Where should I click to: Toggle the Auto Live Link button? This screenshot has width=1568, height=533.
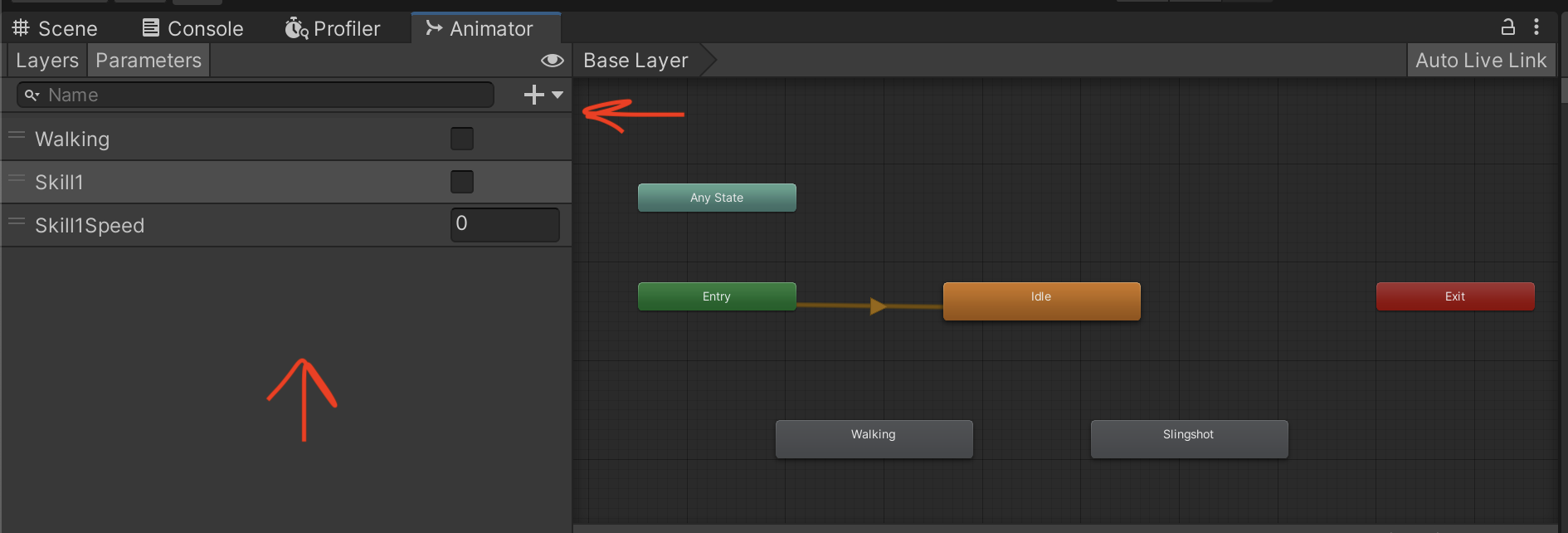click(x=1480, y=61)
